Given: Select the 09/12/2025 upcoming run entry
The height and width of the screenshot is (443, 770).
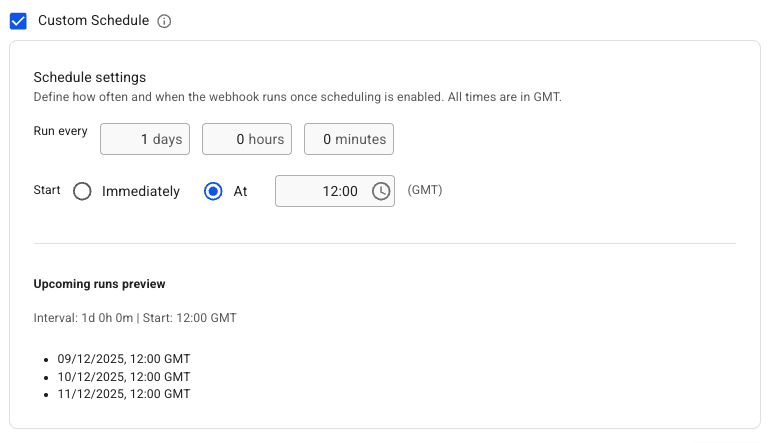Looking at the screenshot, I should tap(124, 358).
